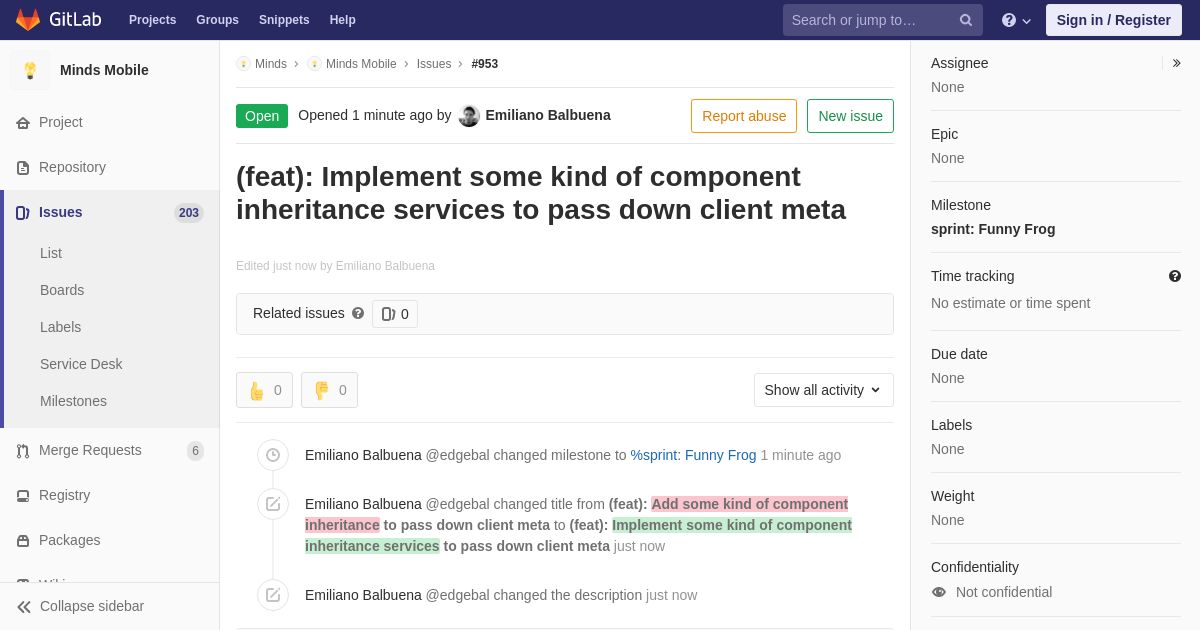
Task: Click Emiliano Balbuena's avatar image
Action: [469, 116]
